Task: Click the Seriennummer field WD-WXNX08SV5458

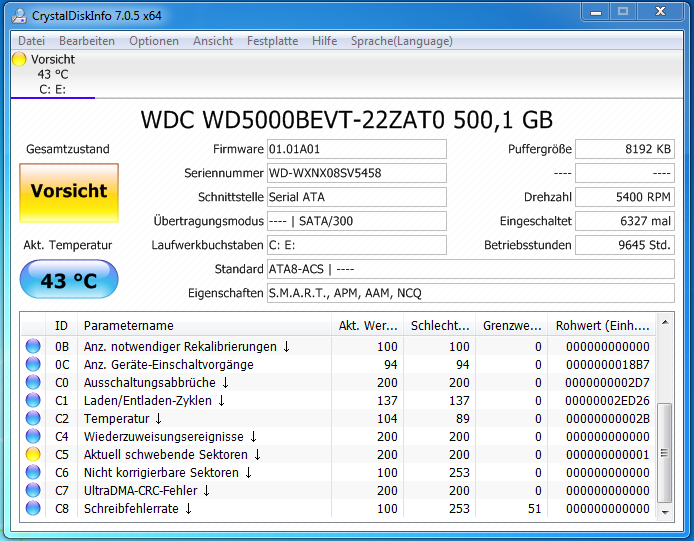Action: [357, 173]
